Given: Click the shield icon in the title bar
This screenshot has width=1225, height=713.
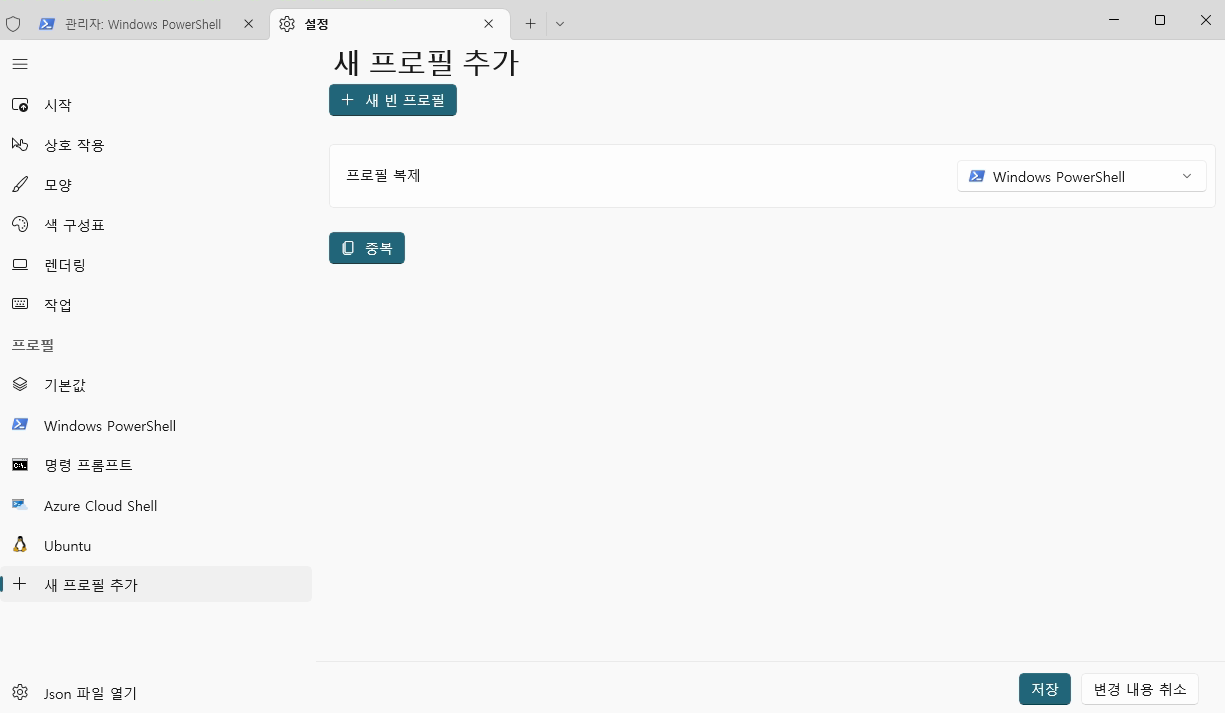Looking at the screenshot, I should coord(13,24).
